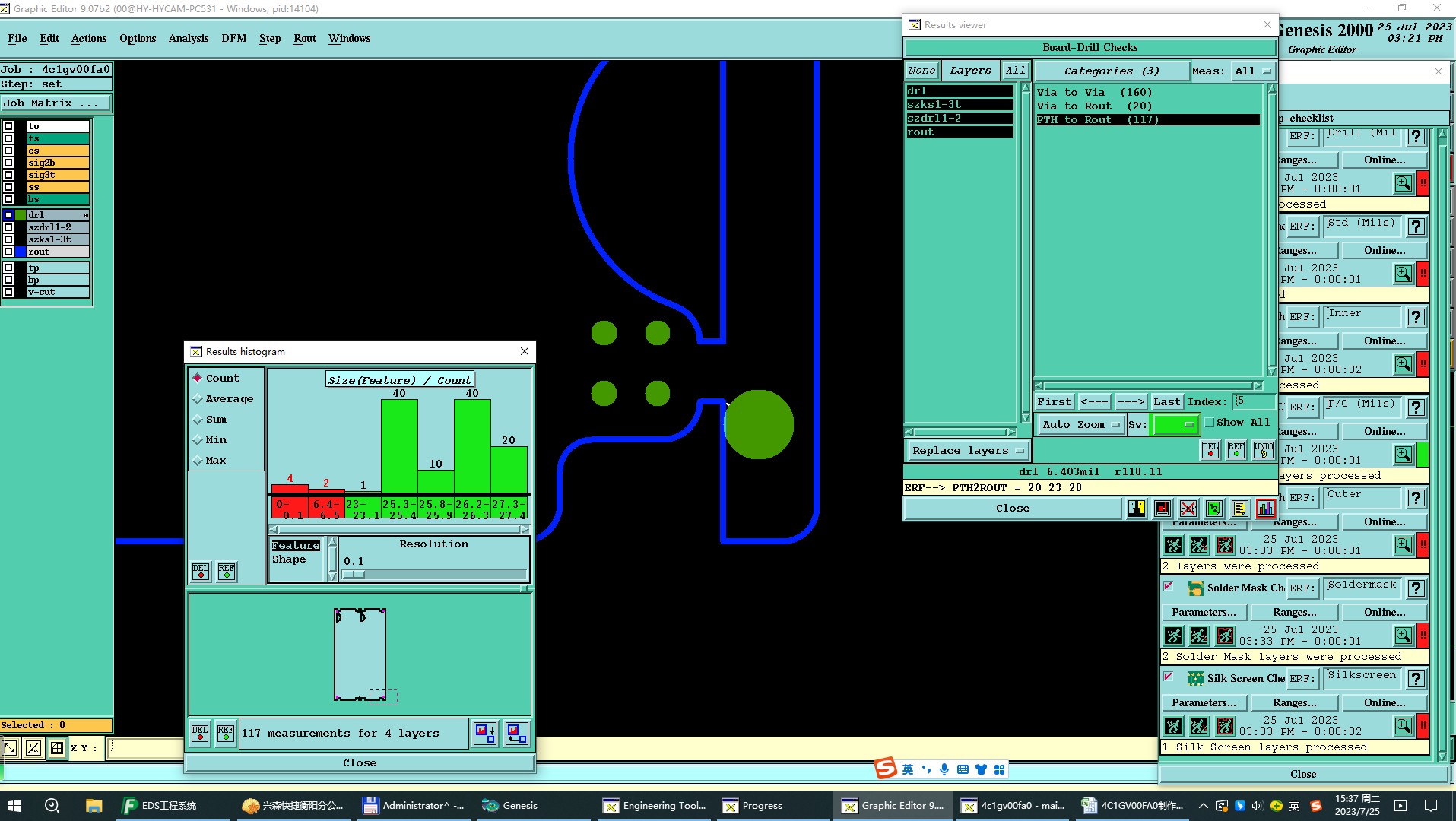Open the Rout menu
1456x821 pixels.
(x=305, y=38)
